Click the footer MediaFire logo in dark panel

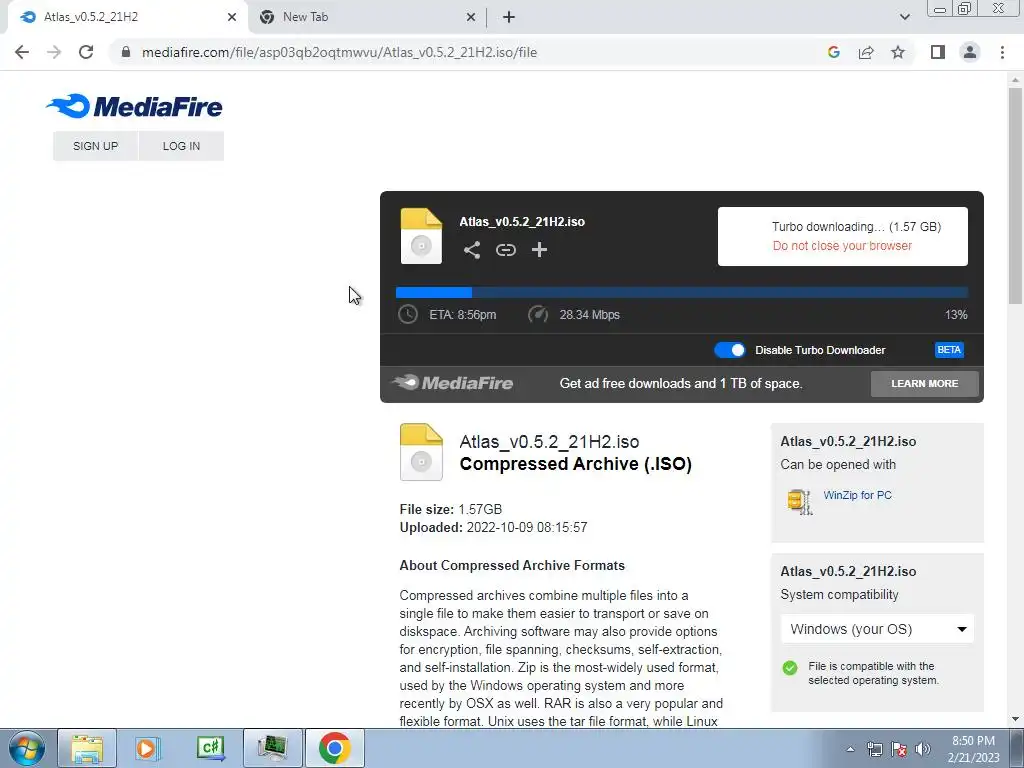point(453,383)
